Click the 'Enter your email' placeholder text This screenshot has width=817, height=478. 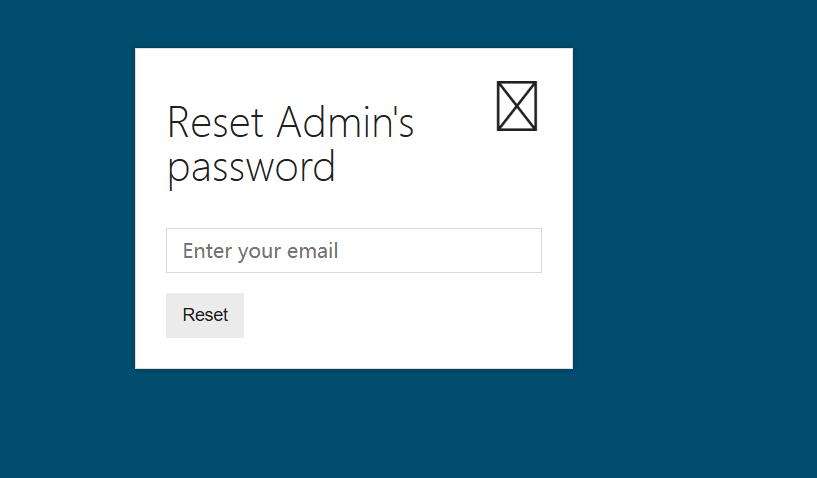click(260, 250)
